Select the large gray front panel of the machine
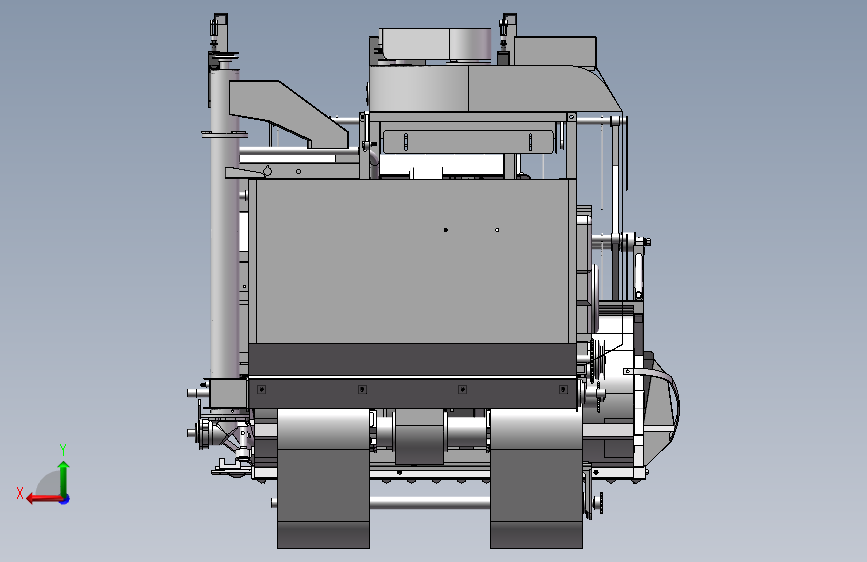The height and width of the screenshot is (562, 867). point(412,261)
